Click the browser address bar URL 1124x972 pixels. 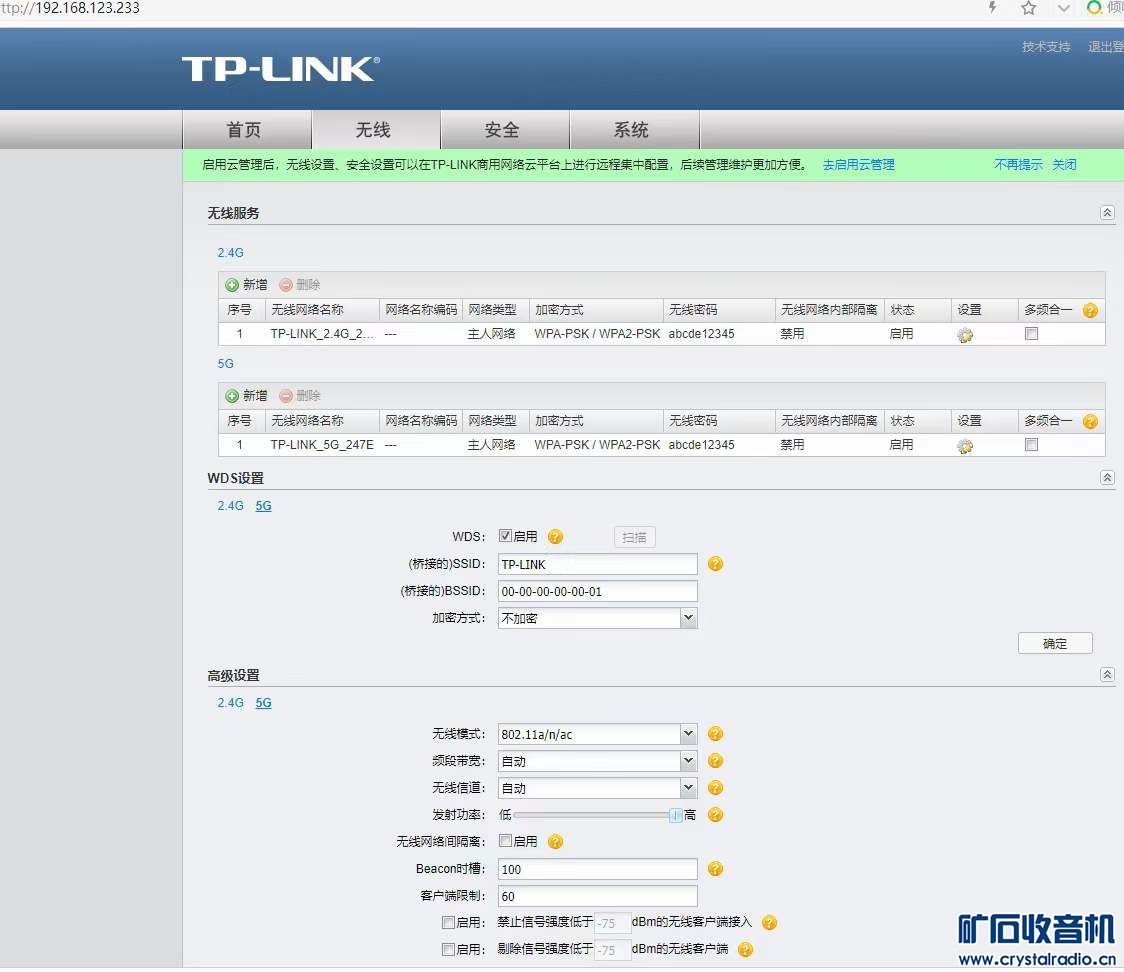[x=70, y=9]
